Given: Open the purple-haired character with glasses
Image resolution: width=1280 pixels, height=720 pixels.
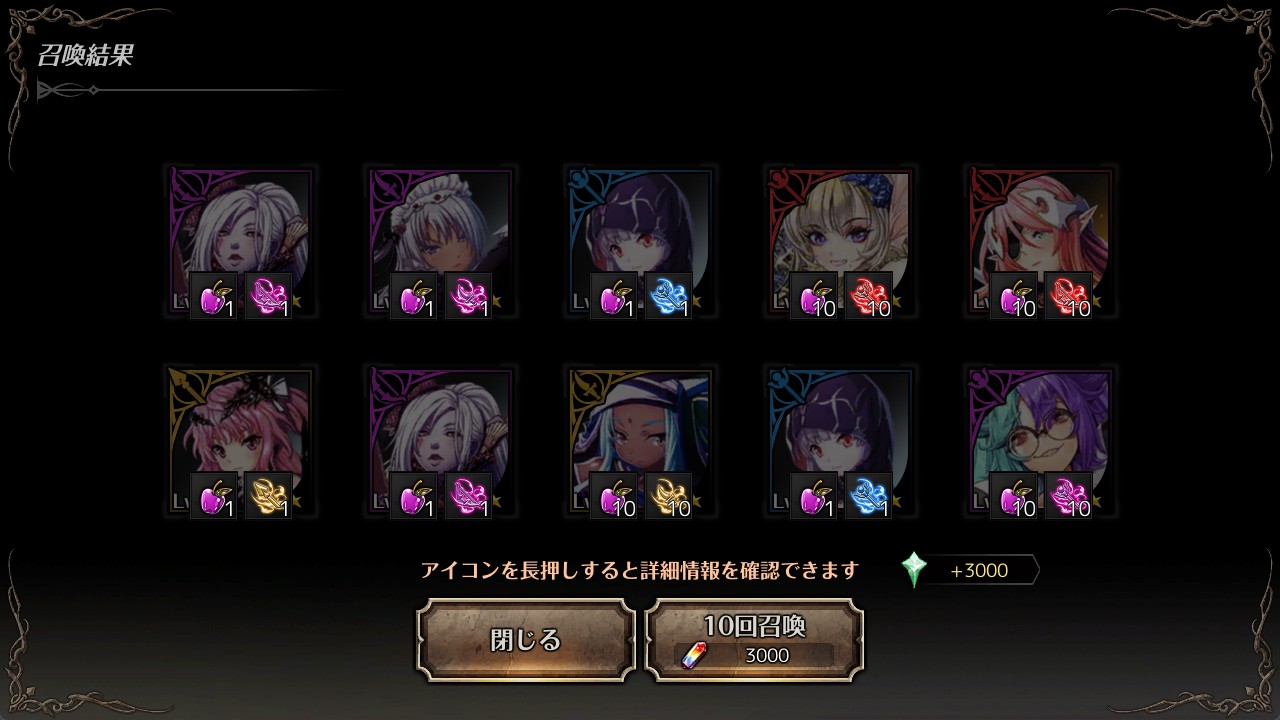Looking at the screenshot, I should (x=1041, y=441).
